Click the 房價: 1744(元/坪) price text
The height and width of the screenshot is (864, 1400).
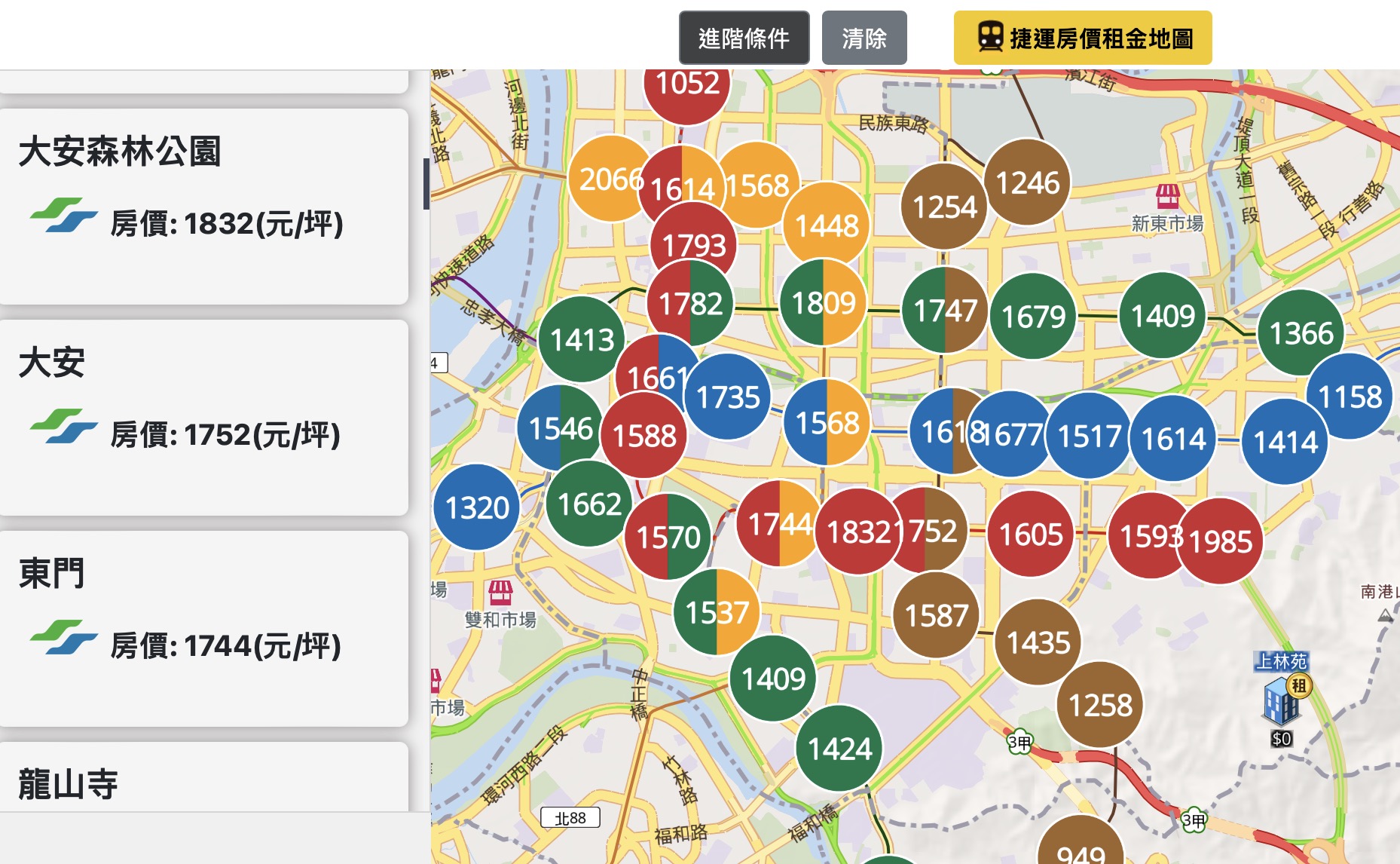pyautogui.click(x=225, y=646)
